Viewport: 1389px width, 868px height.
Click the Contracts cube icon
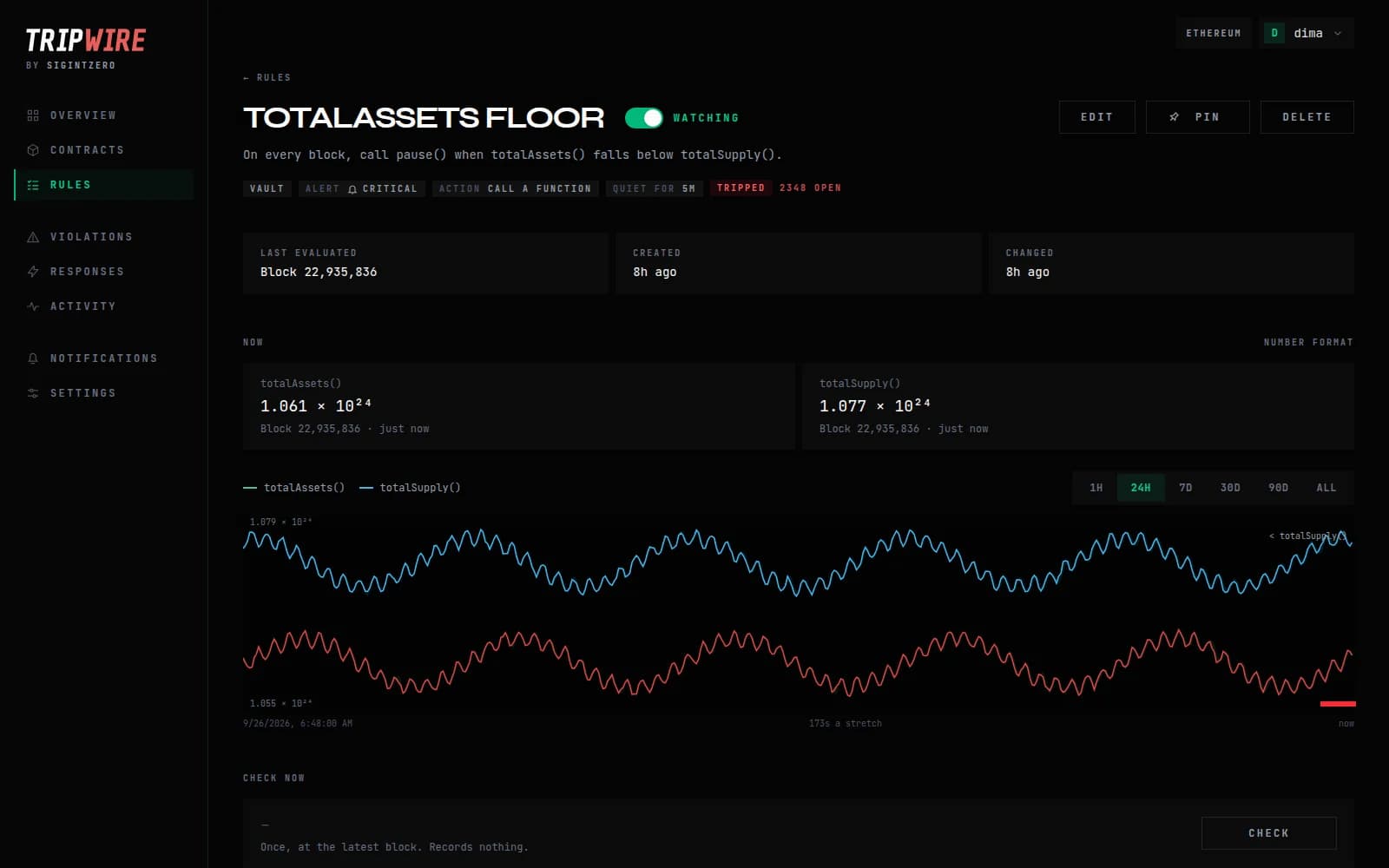(33, 150)
